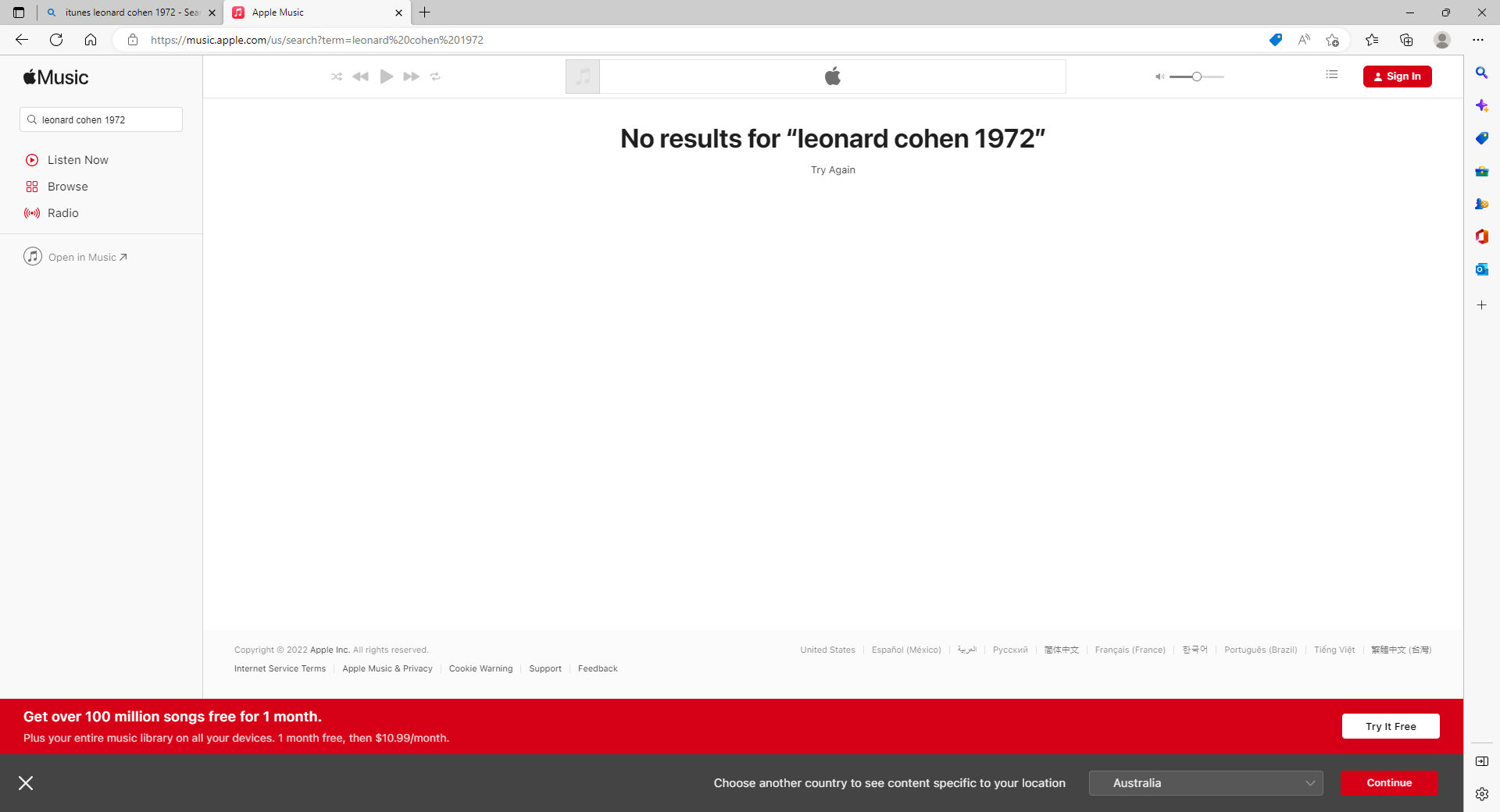This screenshot has width=1500, height=812.
Task: Click the Continue button
Action: coord(1389,783)
